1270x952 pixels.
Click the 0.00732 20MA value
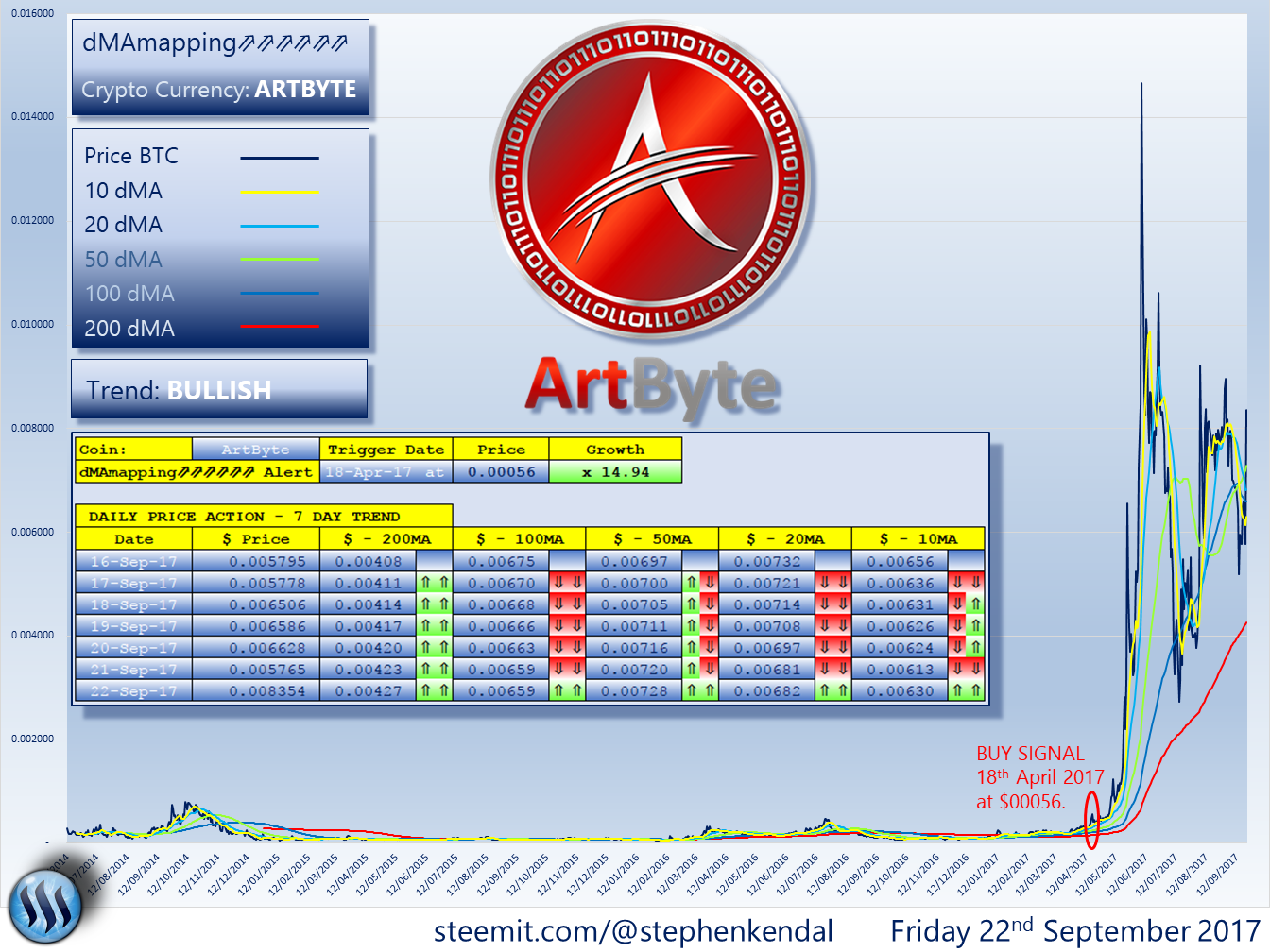click(x=767, y=561)
